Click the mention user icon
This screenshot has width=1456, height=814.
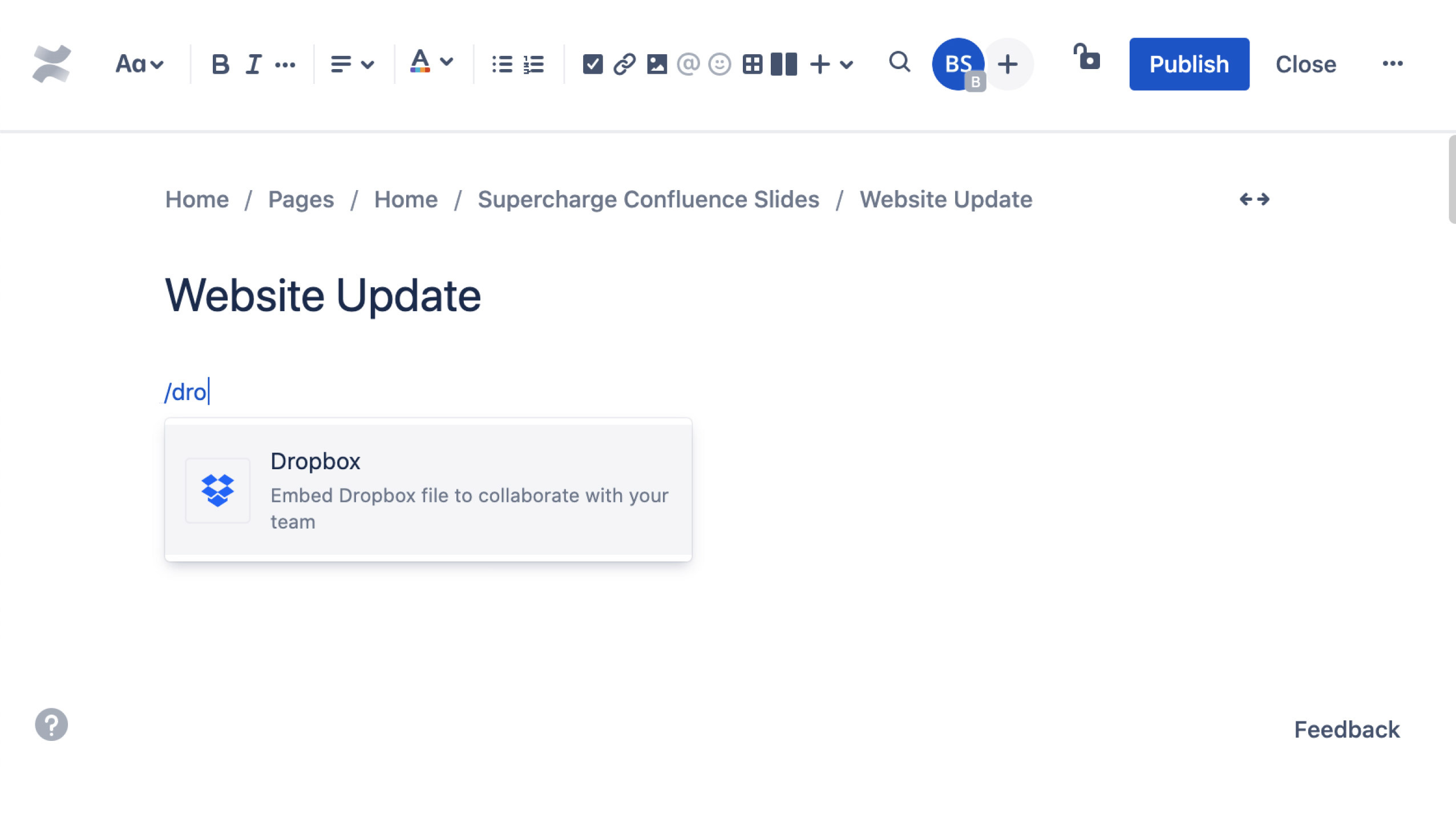point(688,64)
